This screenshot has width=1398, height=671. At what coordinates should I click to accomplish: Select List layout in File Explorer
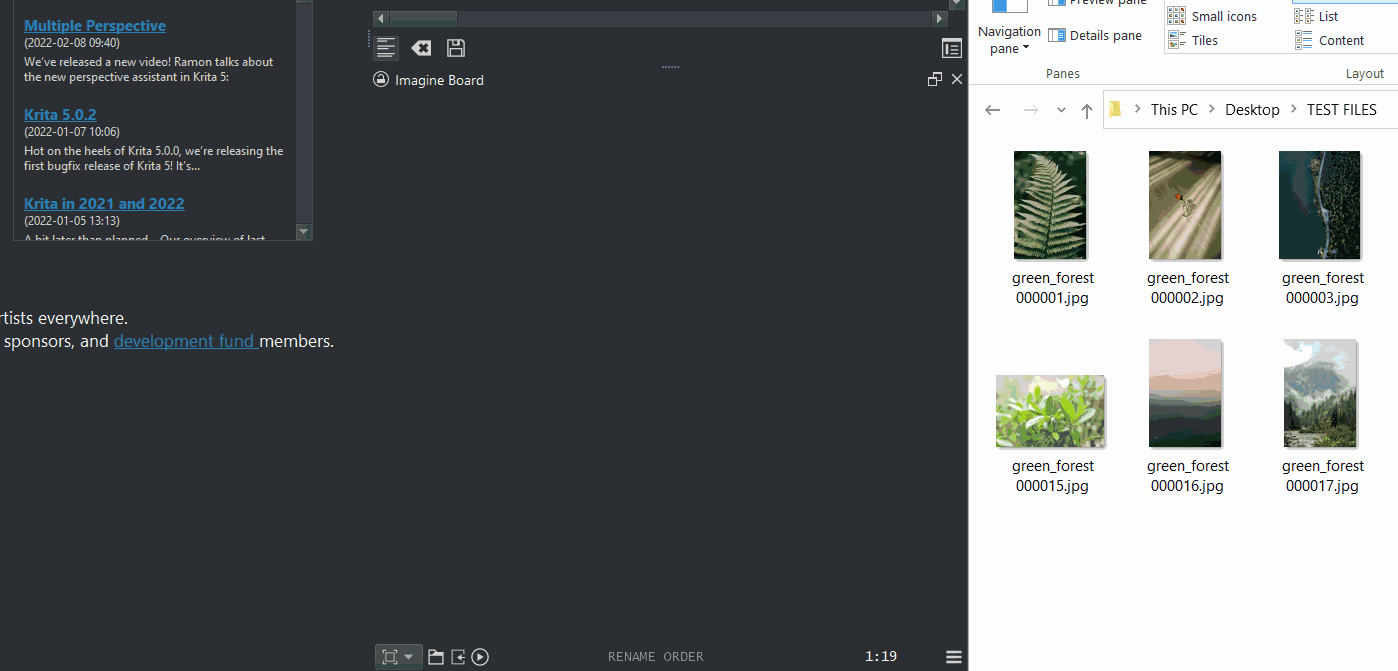(1317, 16)
